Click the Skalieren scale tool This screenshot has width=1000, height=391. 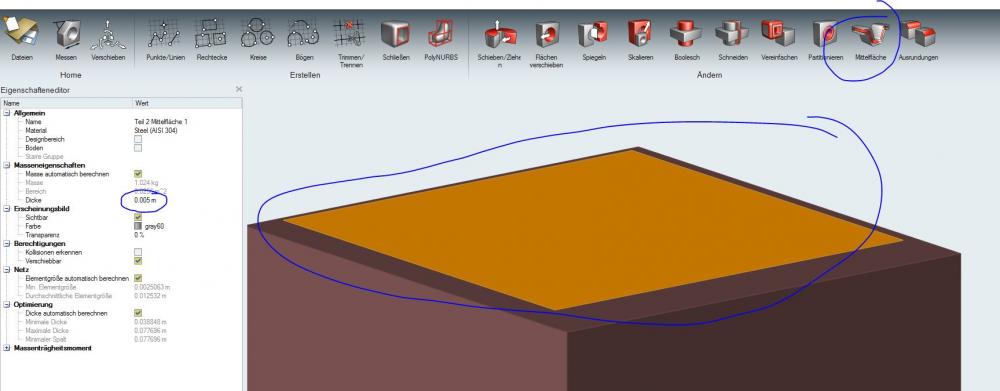(640, 34)
